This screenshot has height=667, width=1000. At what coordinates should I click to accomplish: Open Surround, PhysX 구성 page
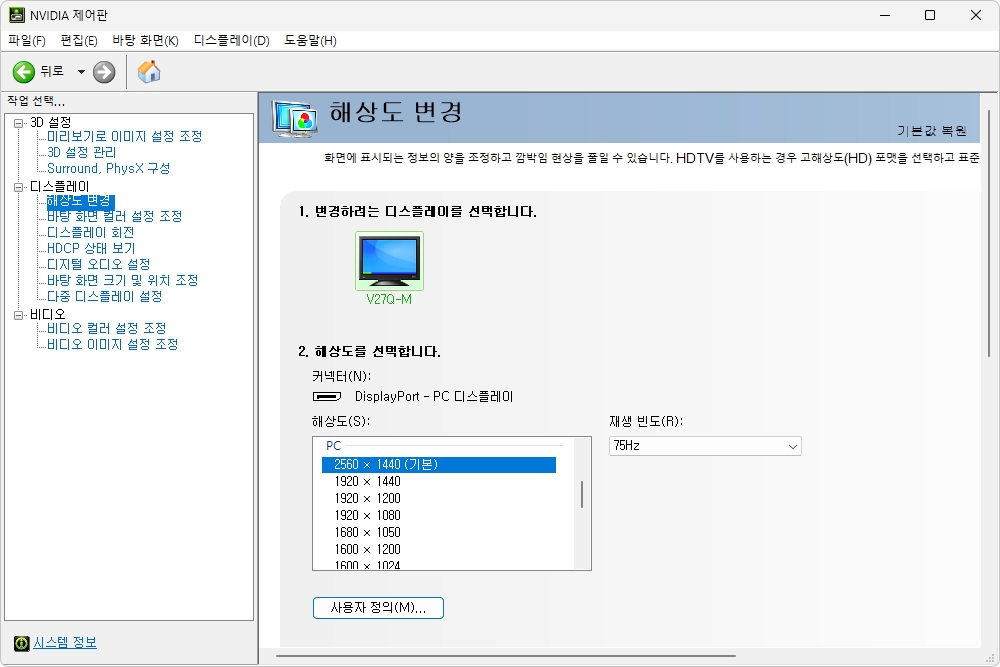[108, 168]
